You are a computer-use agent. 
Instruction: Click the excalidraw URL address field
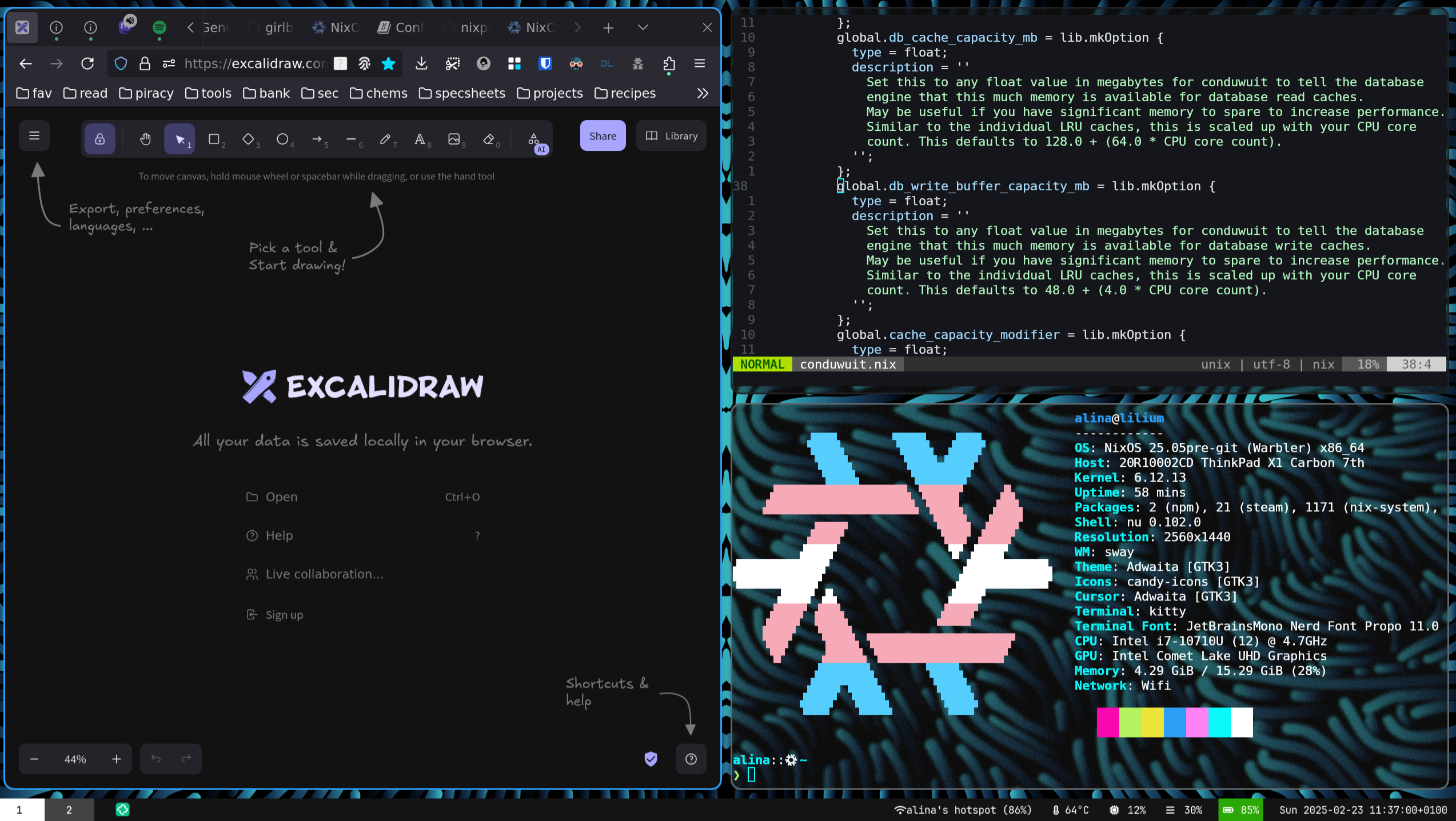[256, 63]
